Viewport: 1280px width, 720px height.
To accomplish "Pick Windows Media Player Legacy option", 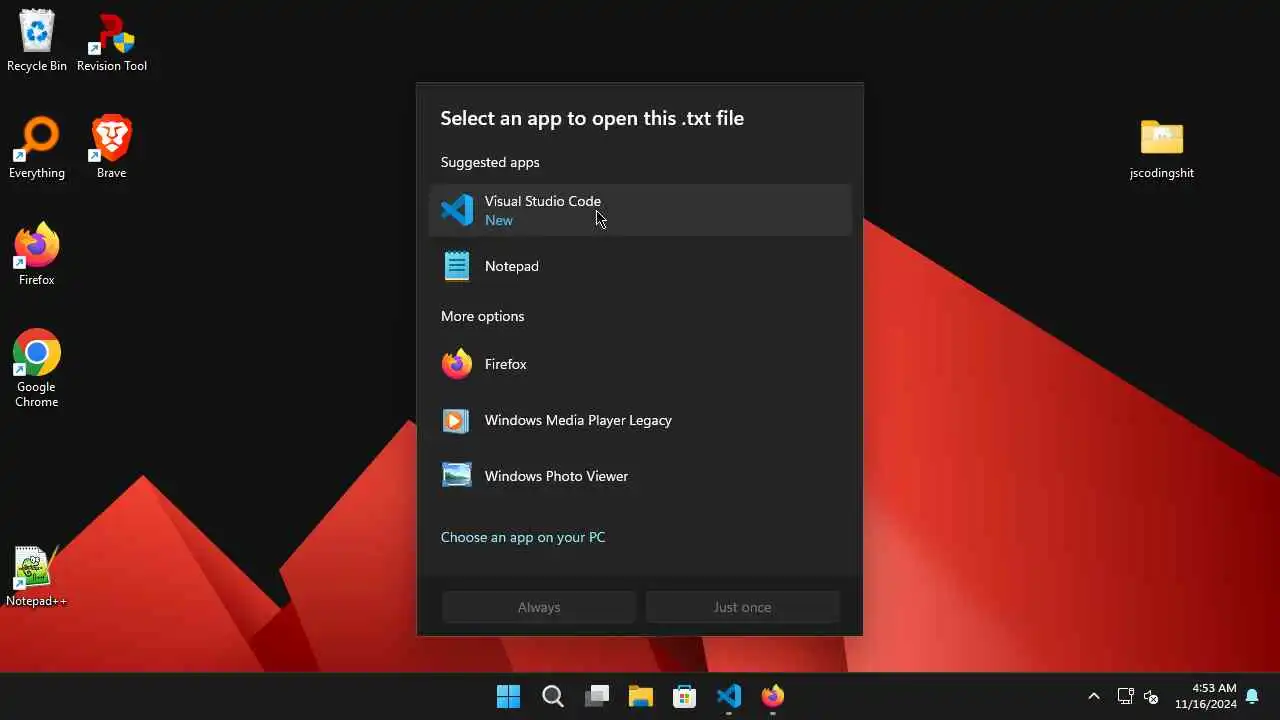I will point(640,420).
